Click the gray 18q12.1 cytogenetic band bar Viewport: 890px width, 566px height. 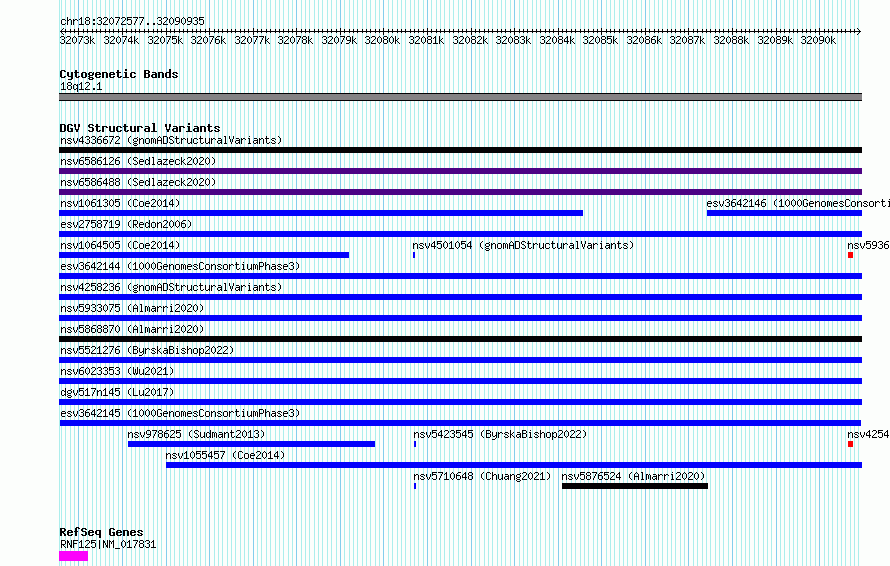(460, 97)
